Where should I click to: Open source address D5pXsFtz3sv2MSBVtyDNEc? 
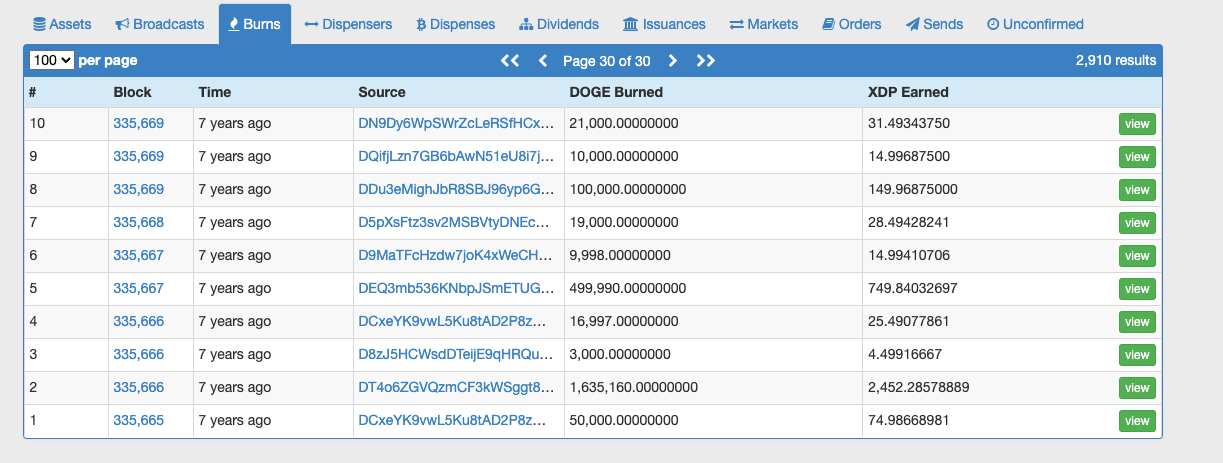coord(456,223)
